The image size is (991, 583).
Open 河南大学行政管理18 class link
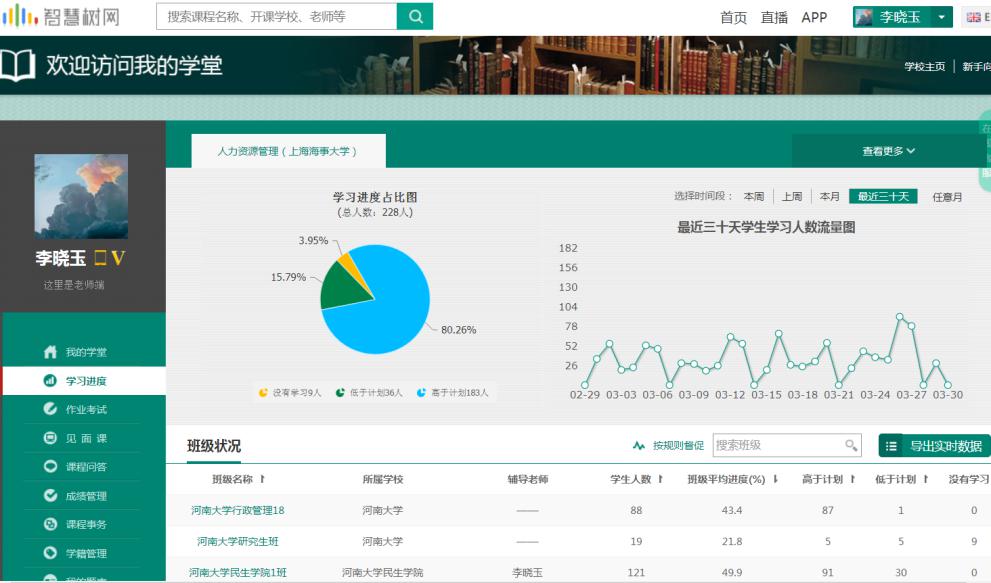tap(238, 511)
